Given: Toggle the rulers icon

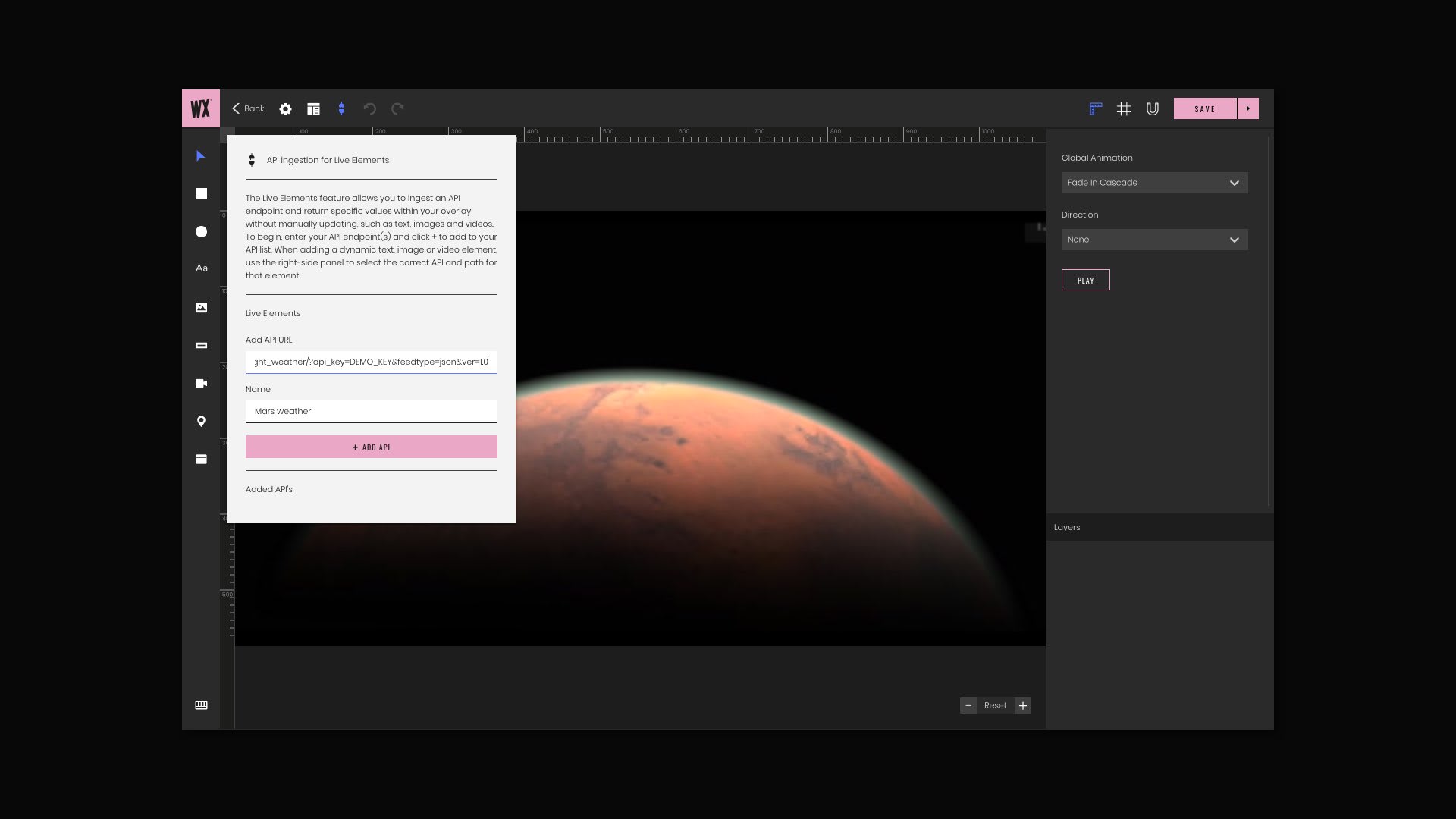Looking at the screenshot, I should coord(1096,109).
